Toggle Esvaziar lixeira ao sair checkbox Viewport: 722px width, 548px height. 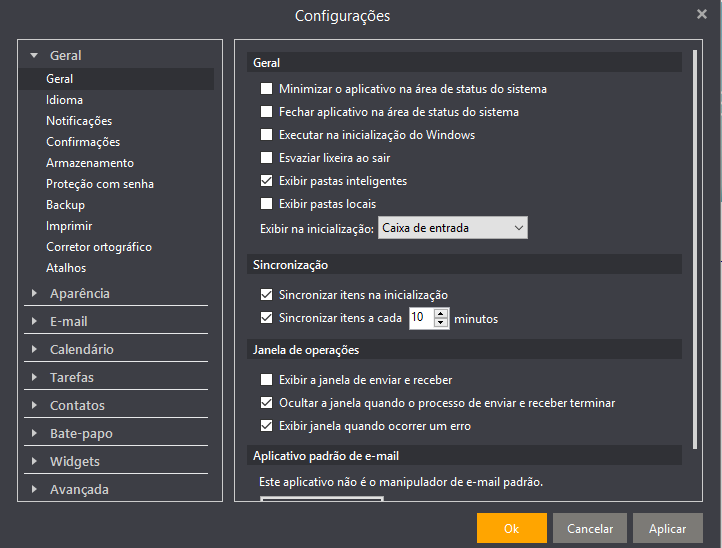(x=266, y=157)
